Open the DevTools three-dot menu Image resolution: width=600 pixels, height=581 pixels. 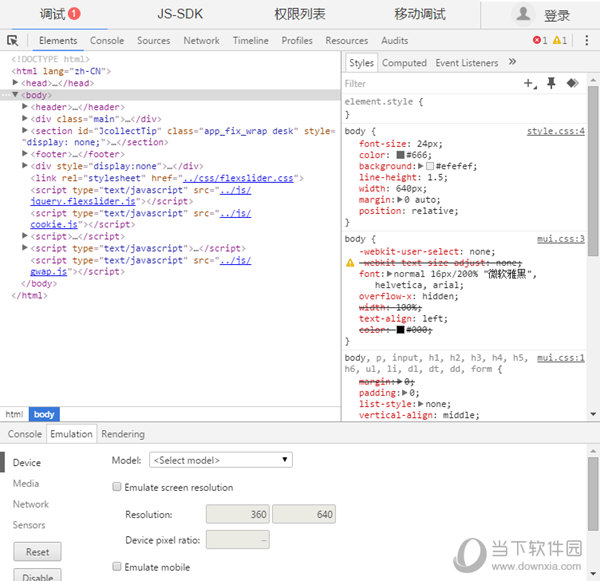(586, 40)
